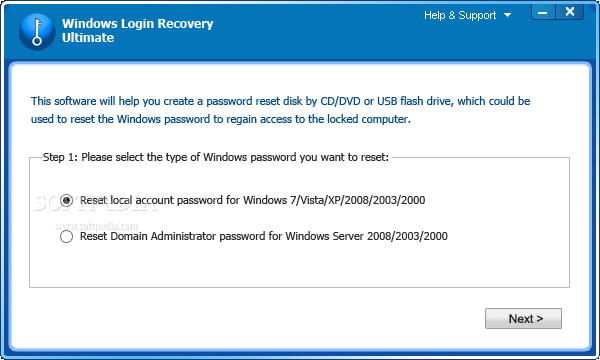Click the blue key logo icon
This screenshot has width=600, height=360.
coord(37,32)
